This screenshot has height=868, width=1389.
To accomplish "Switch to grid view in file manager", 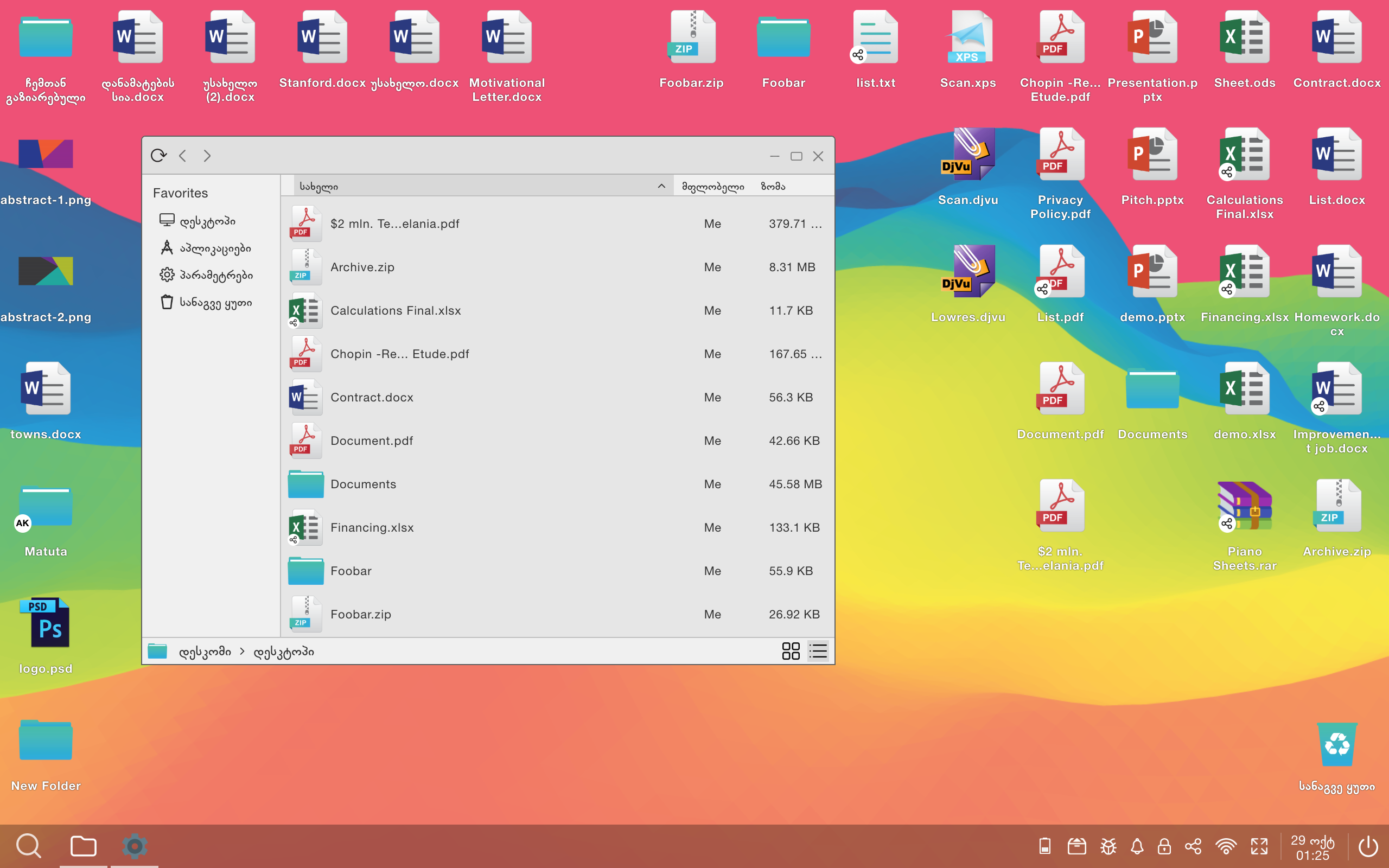I will point(791,651).
